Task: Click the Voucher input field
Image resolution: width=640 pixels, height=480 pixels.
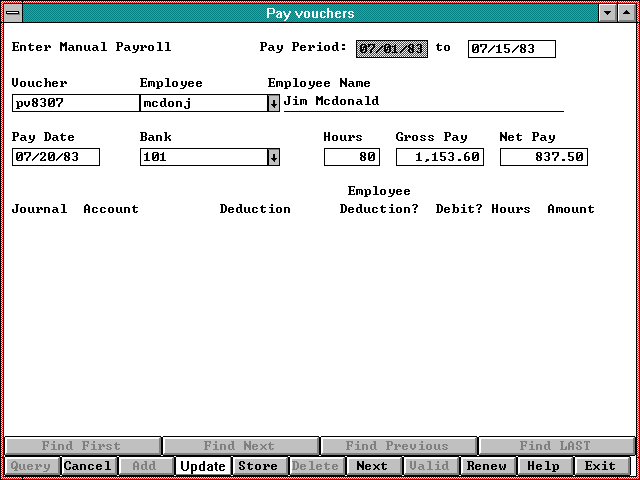Action: point(75,103)
